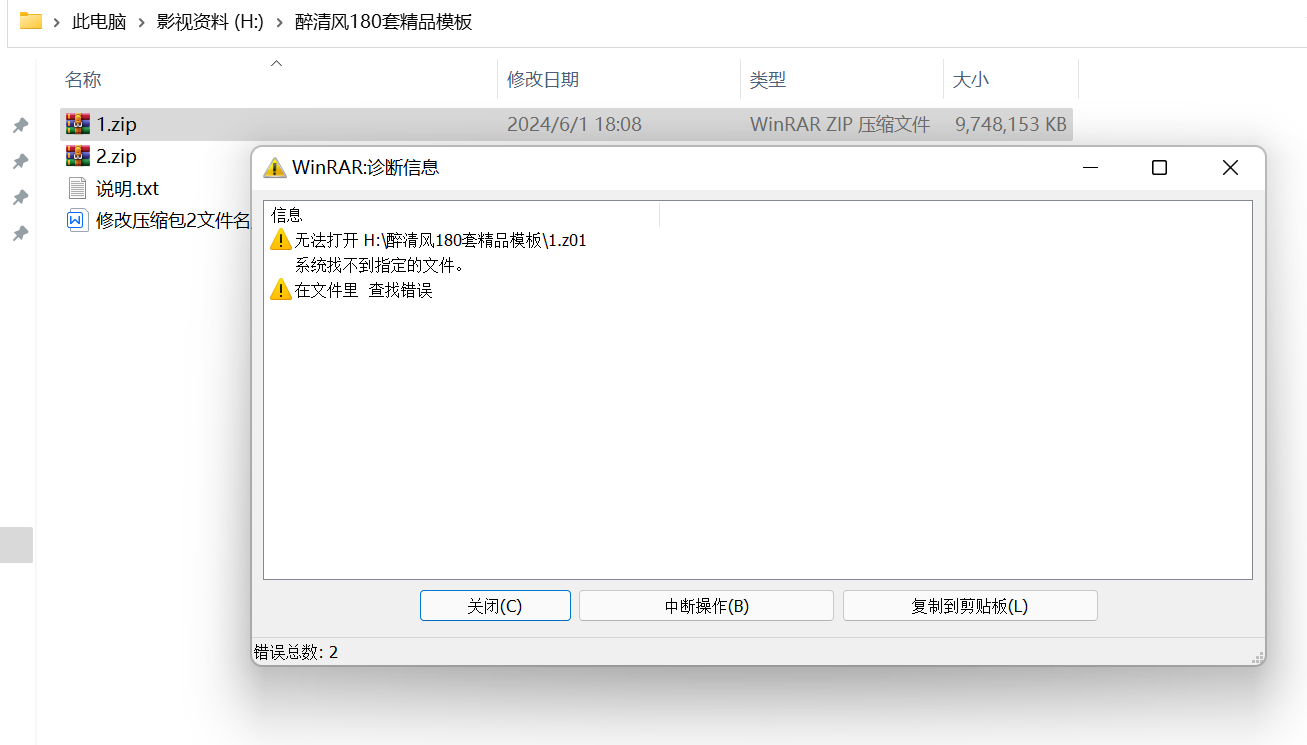Viewport: 1307px width, 745px height.
Task: Select the 在文件里 查找错误 line
Action: (x=363, y=290)
